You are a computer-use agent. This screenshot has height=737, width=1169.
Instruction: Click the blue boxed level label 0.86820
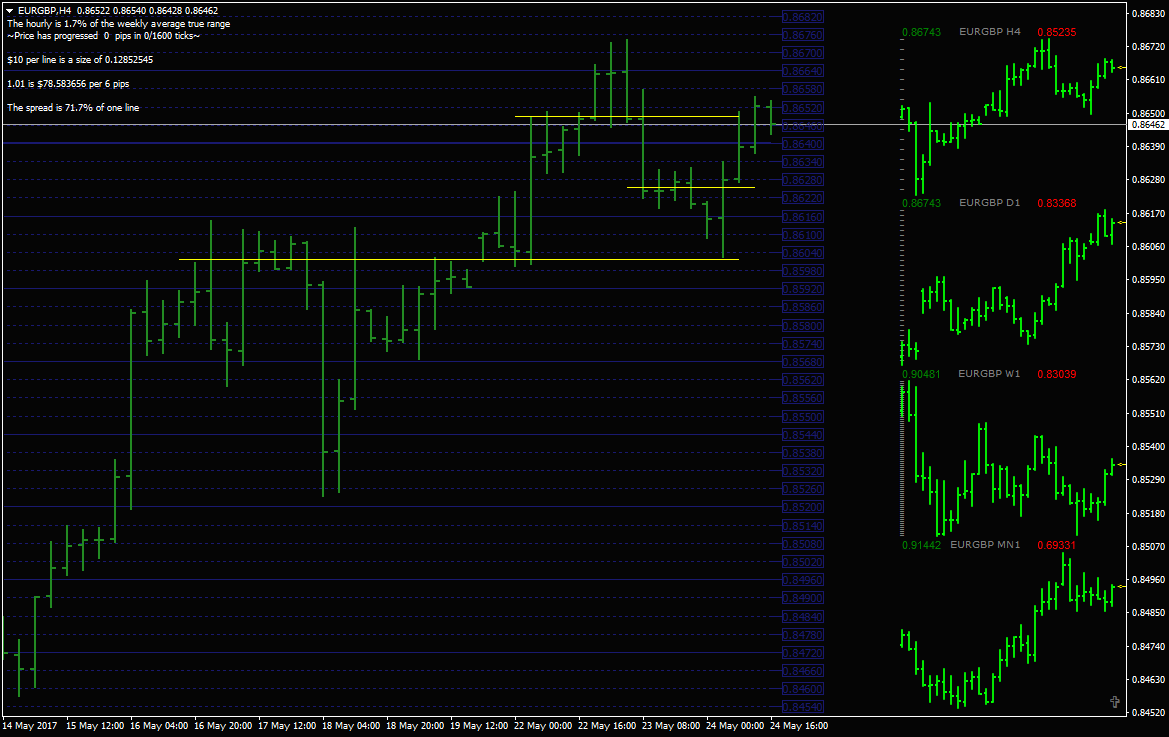click(x=803, y=17)
